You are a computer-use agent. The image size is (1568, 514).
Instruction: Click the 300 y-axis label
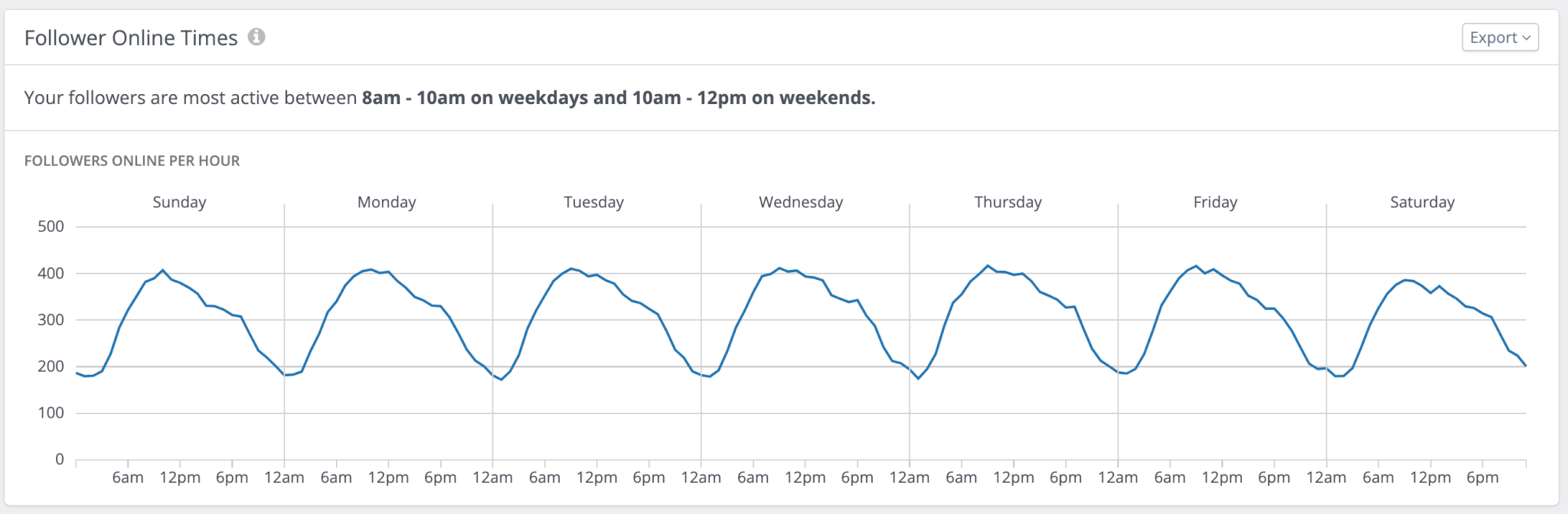click(51, 320)
